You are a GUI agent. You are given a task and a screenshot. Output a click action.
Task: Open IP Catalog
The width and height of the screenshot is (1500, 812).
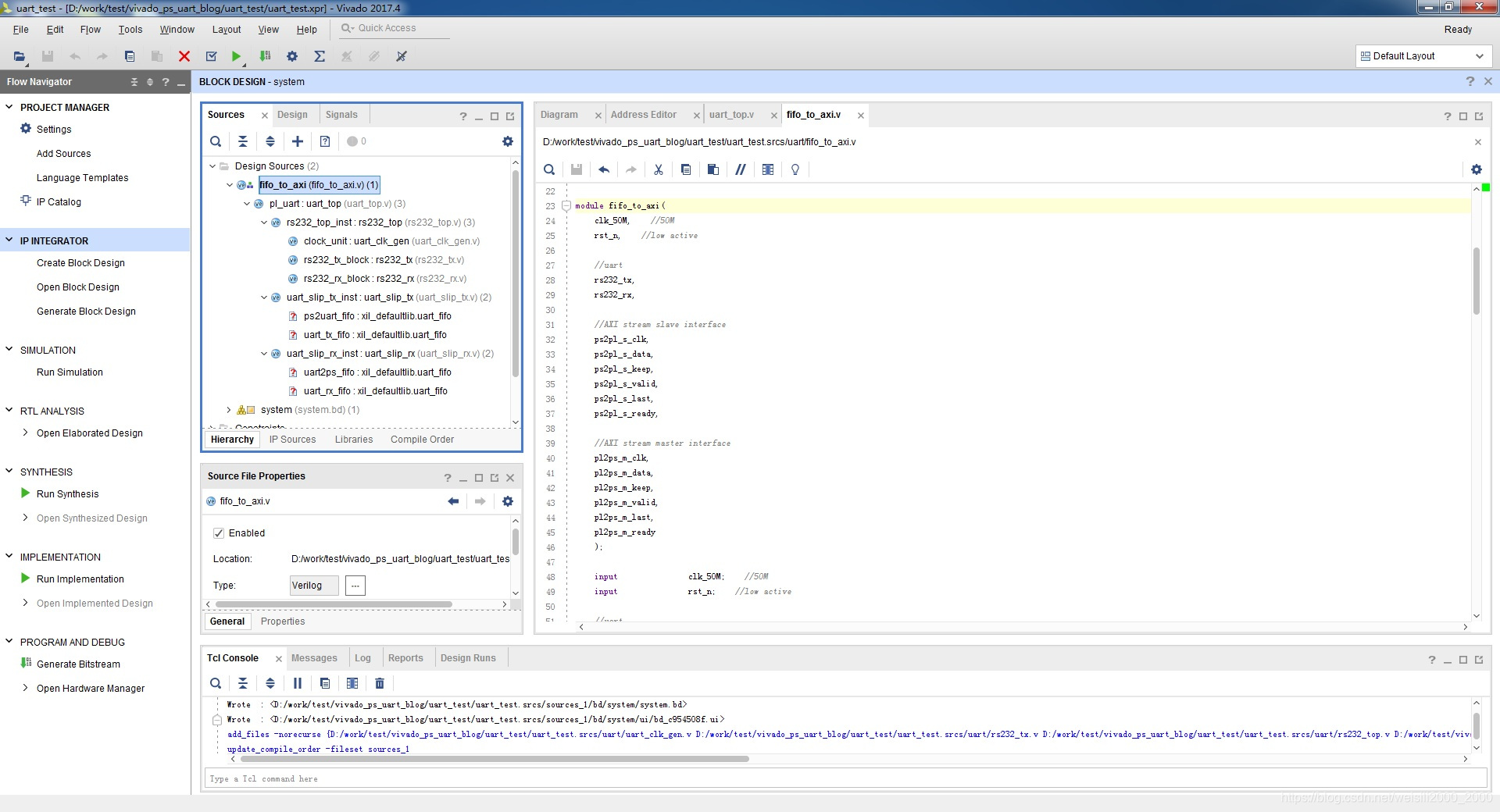coord(59,202)
